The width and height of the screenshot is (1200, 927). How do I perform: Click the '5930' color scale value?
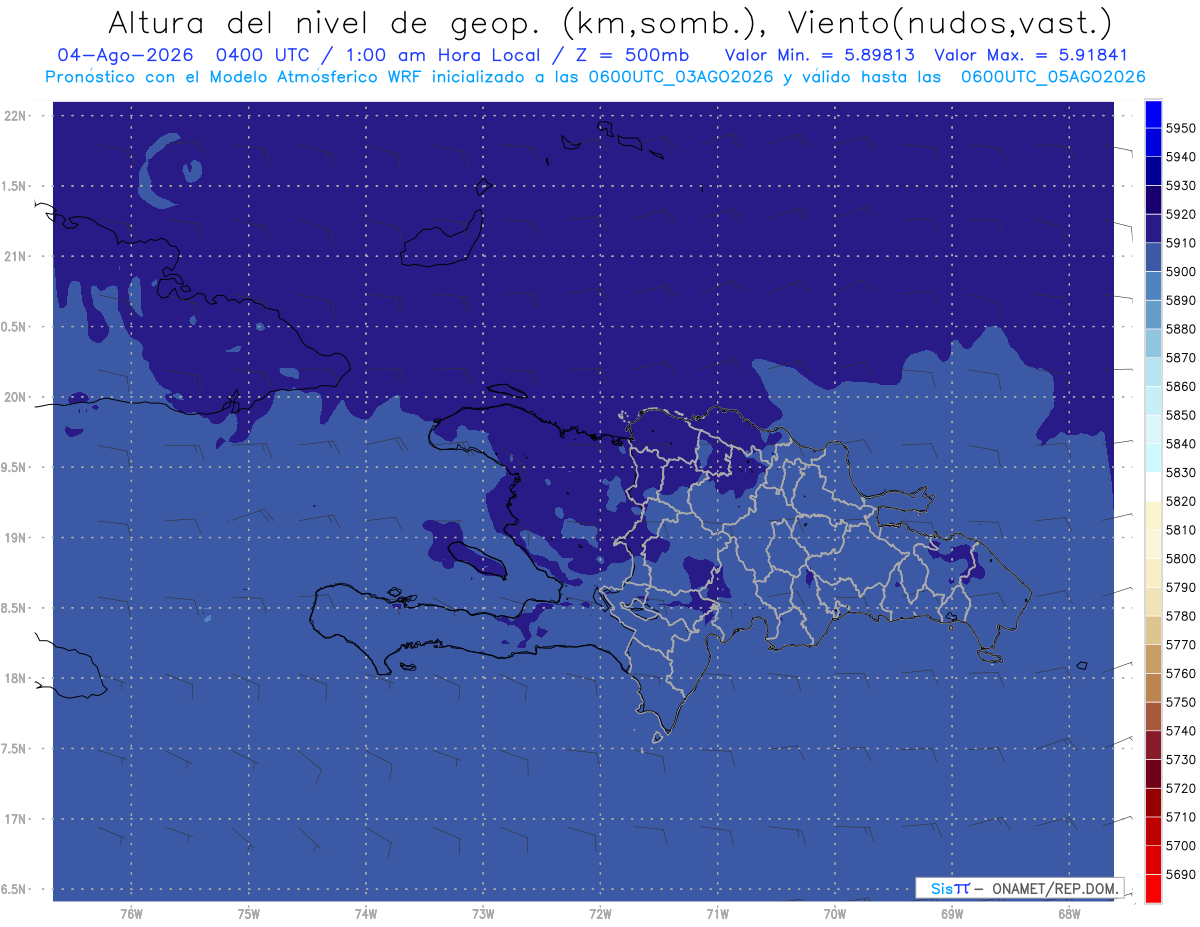pos(1180,186)
